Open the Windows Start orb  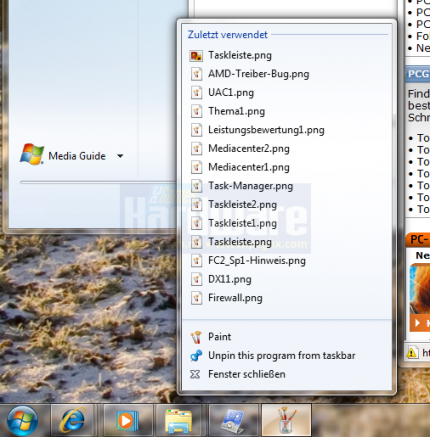23,421
